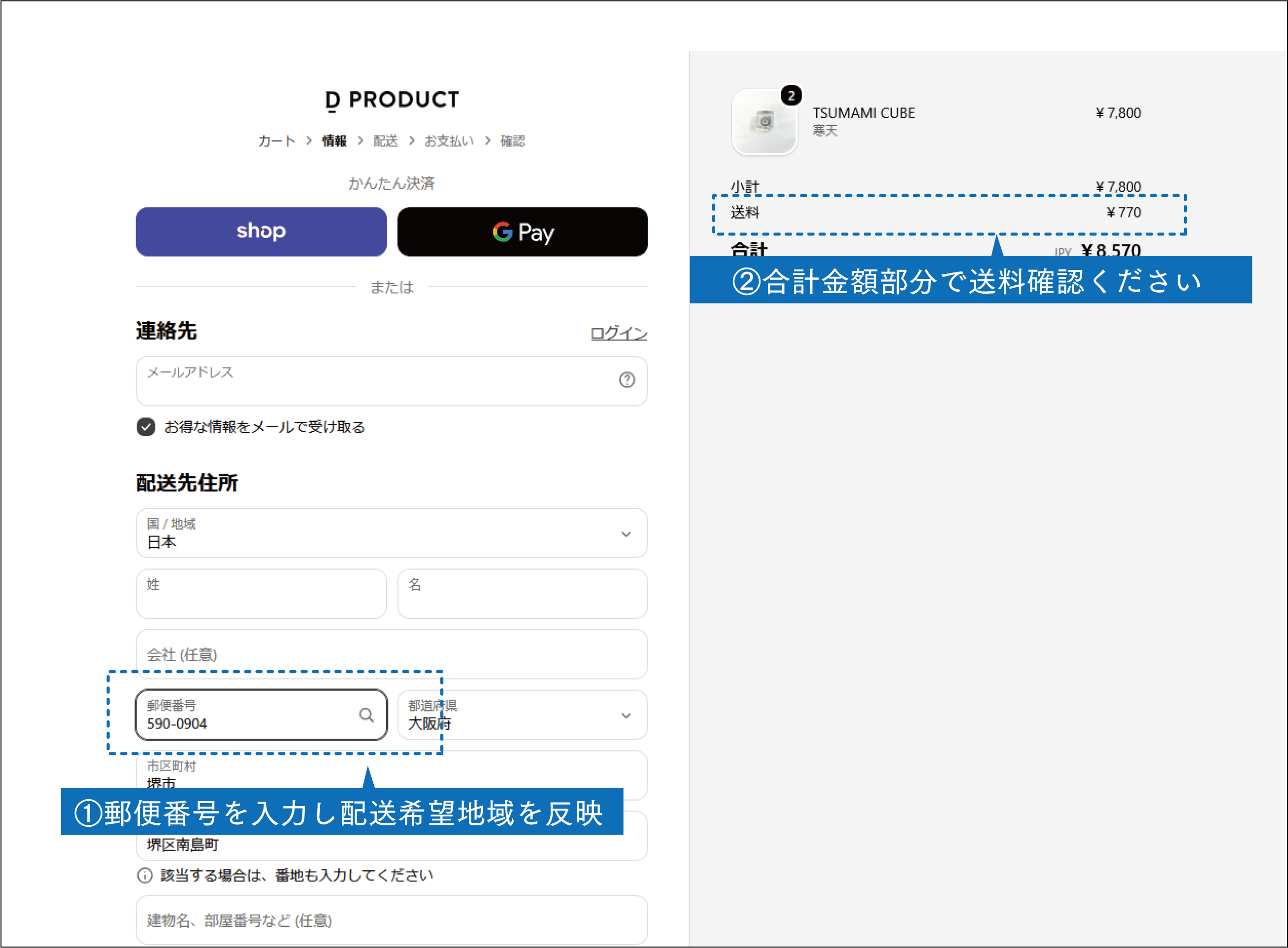Go to カート breadcrumb step
Screen dimensions: 1288x948
276,141
